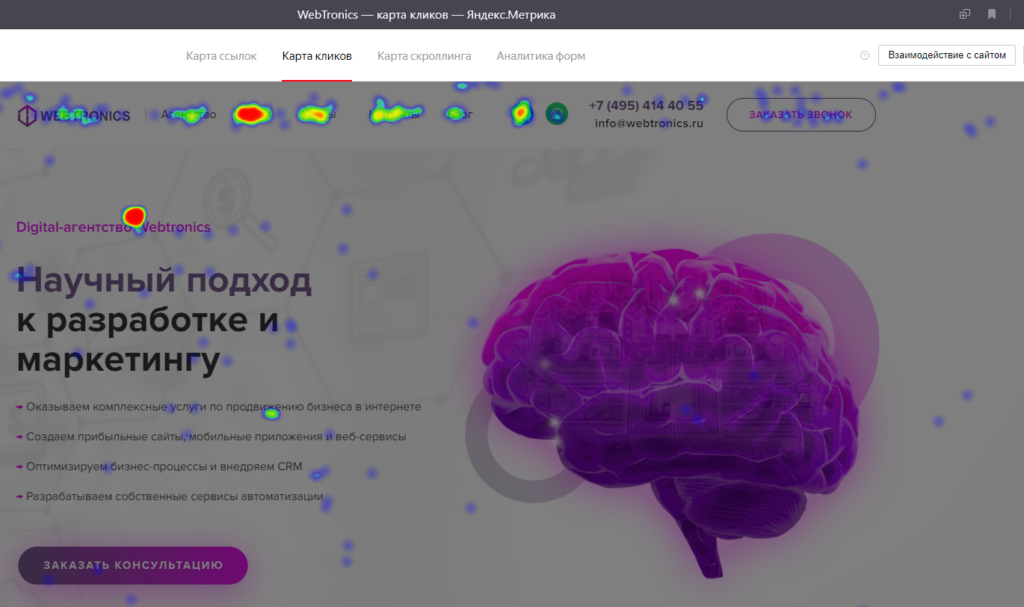Click the Digital-агентство Webtronics caption
Image resolution: width=1024 pixels, height=607 pixels.
coord(113,227)
